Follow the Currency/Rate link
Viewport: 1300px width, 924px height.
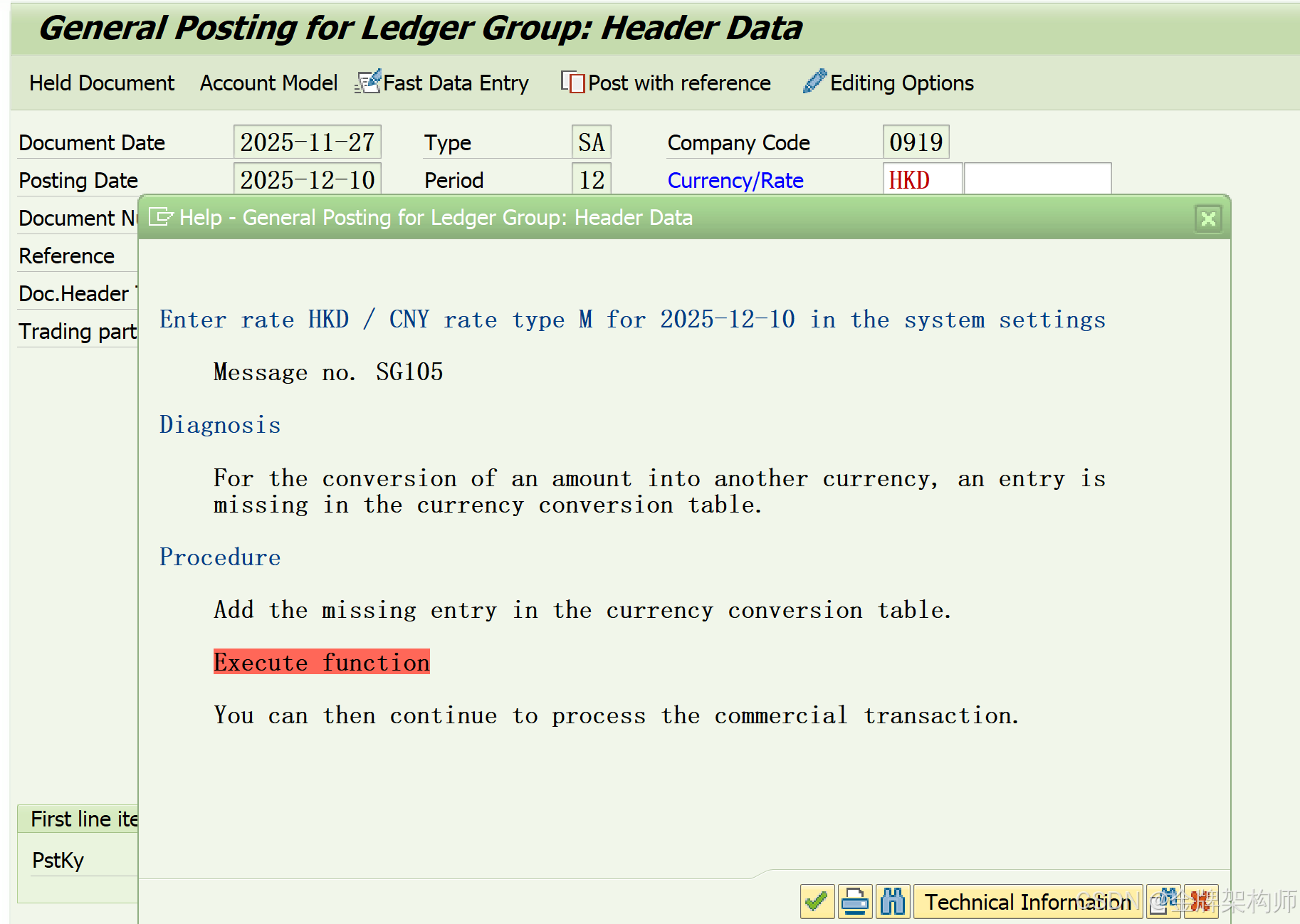(x=735, y=180)
